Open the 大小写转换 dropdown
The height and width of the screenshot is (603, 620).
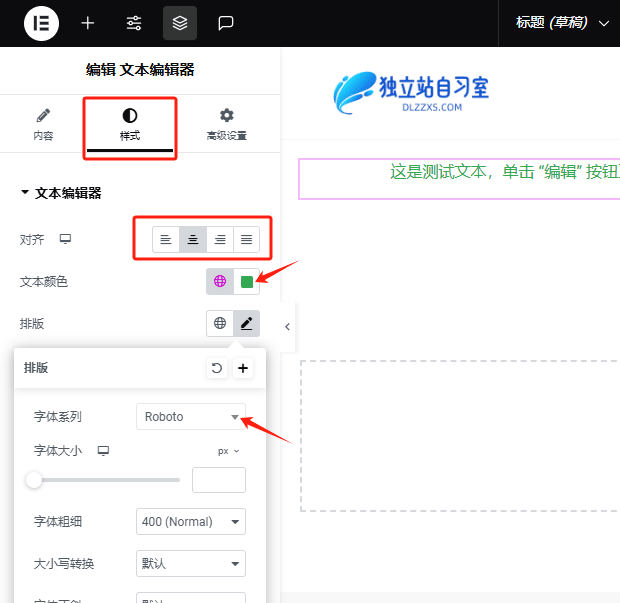(x=191, y=563)
